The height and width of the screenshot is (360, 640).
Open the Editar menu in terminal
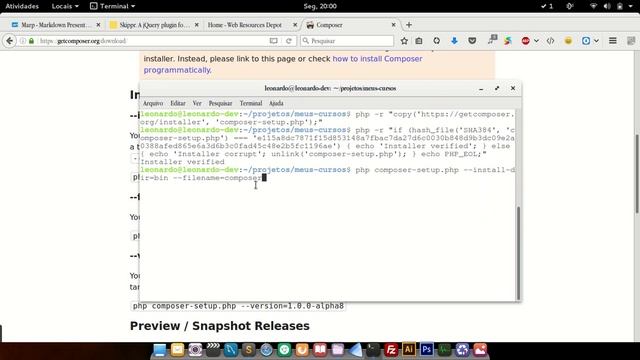(178, 103)
